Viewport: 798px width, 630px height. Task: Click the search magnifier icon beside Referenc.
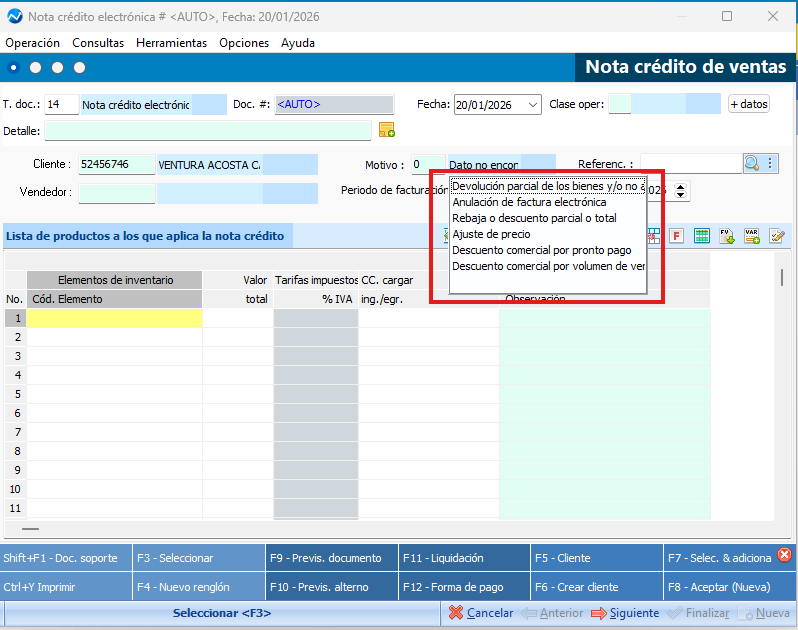pyautogui.click(x=752, y=164)
